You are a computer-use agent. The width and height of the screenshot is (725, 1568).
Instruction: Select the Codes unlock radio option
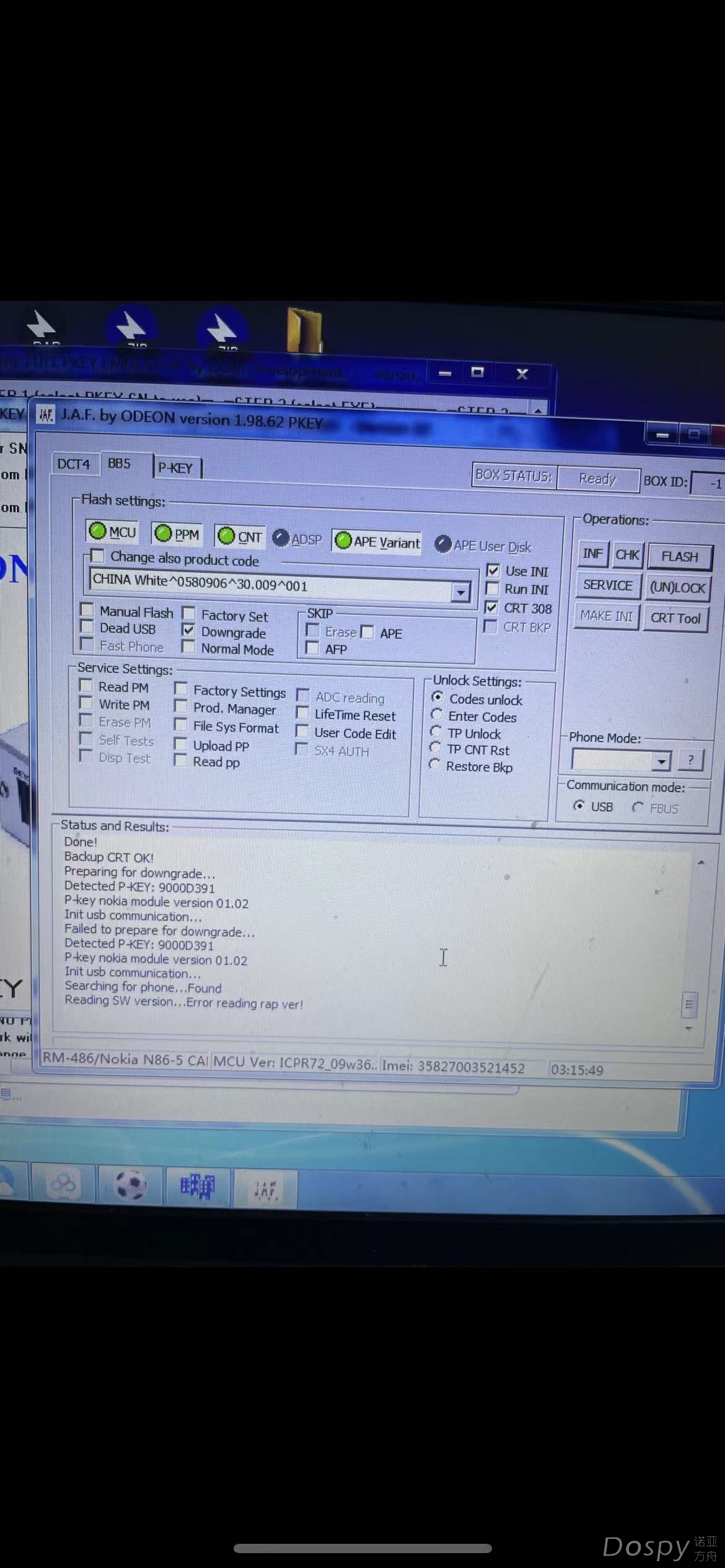[x=437, y=697]
